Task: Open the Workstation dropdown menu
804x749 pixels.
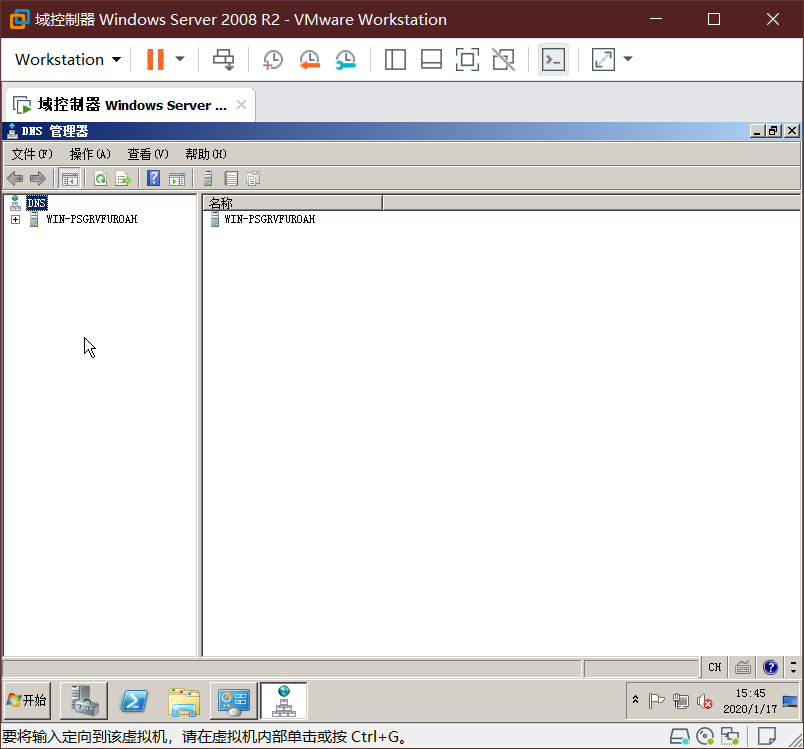Action: tap(68, 59)
